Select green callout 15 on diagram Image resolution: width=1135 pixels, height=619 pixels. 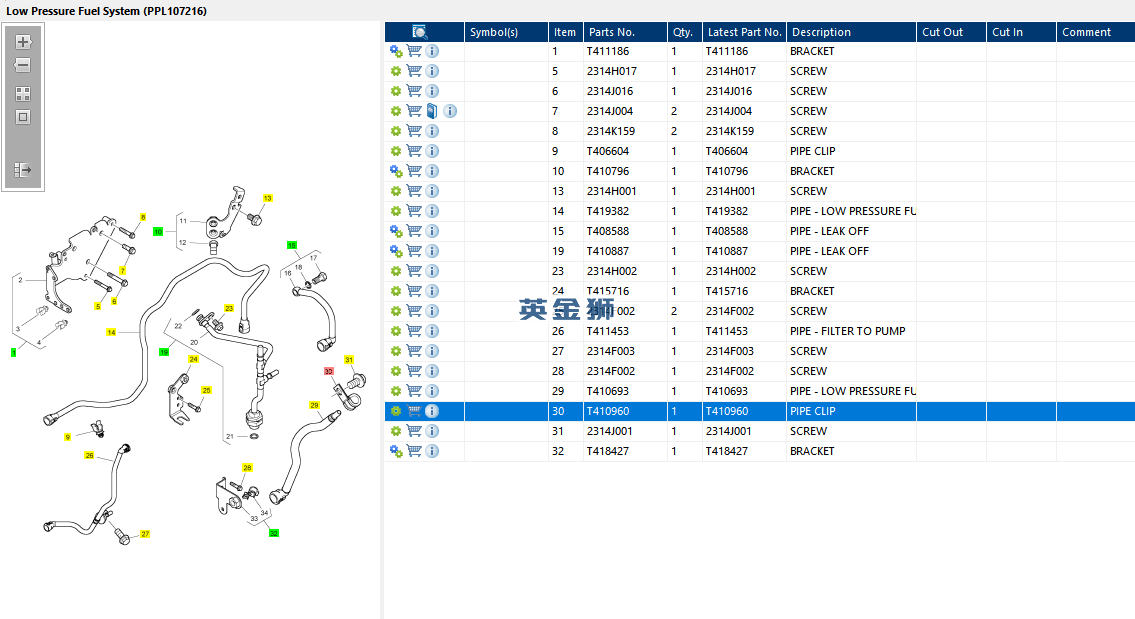[x=292, y=245]
